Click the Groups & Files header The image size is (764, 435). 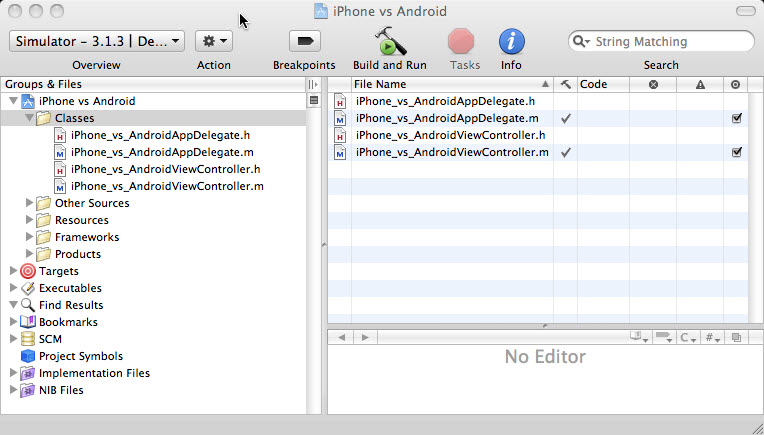tap(153, 84)
